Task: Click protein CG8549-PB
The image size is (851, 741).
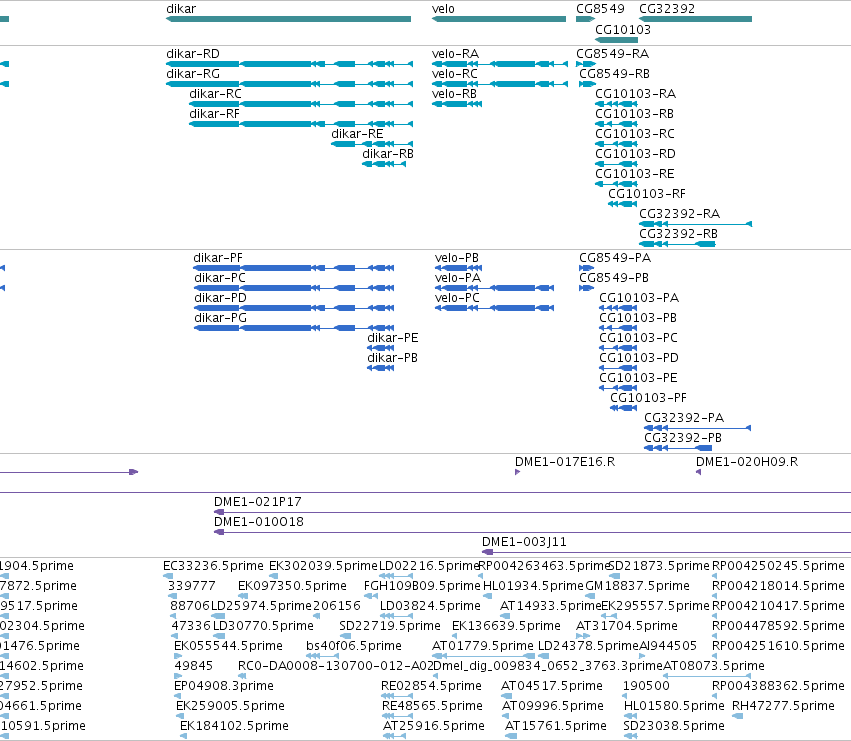Action: [614, 278]
